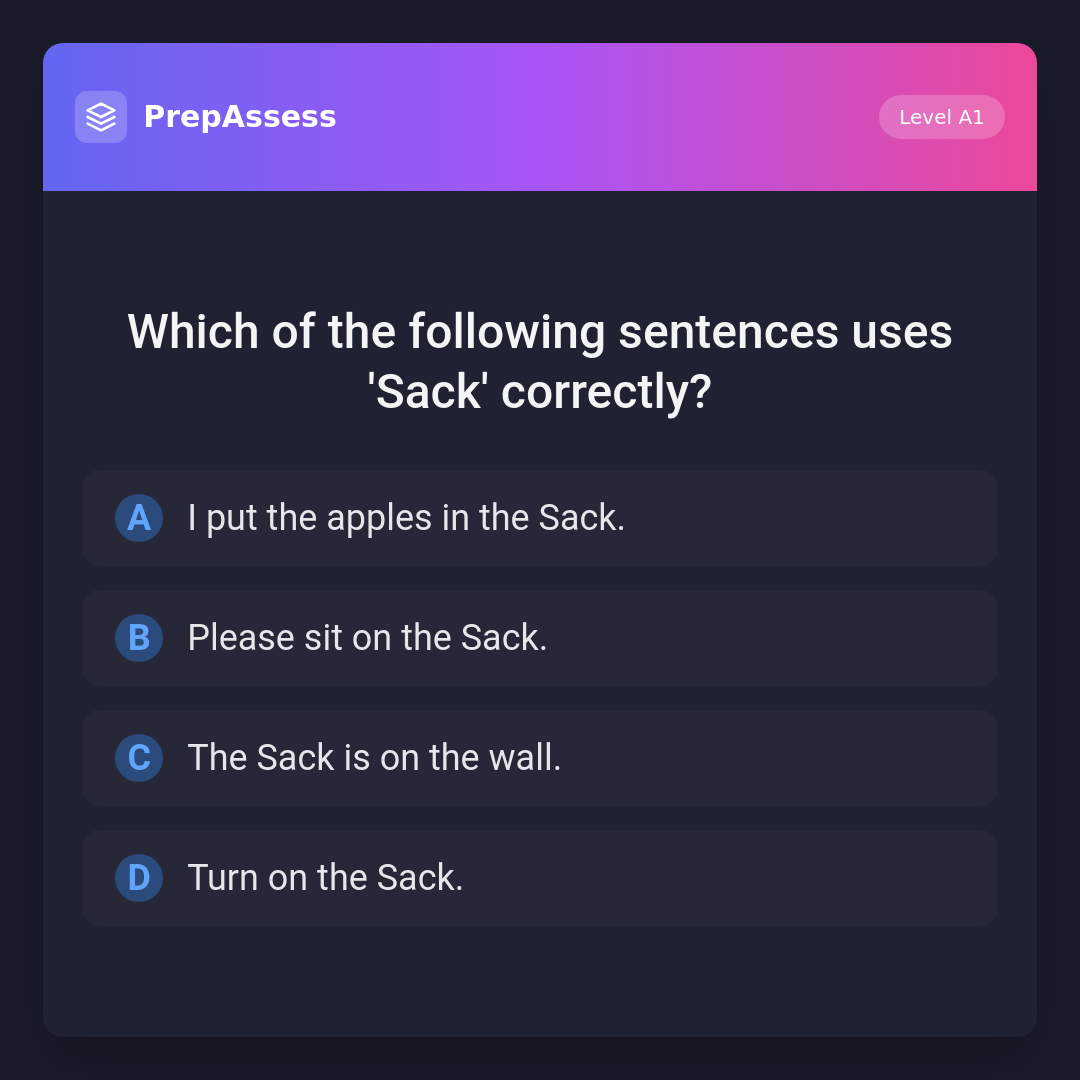Click the circular B letter badge
This screenshot has height=1080, width=1080.
139,638
